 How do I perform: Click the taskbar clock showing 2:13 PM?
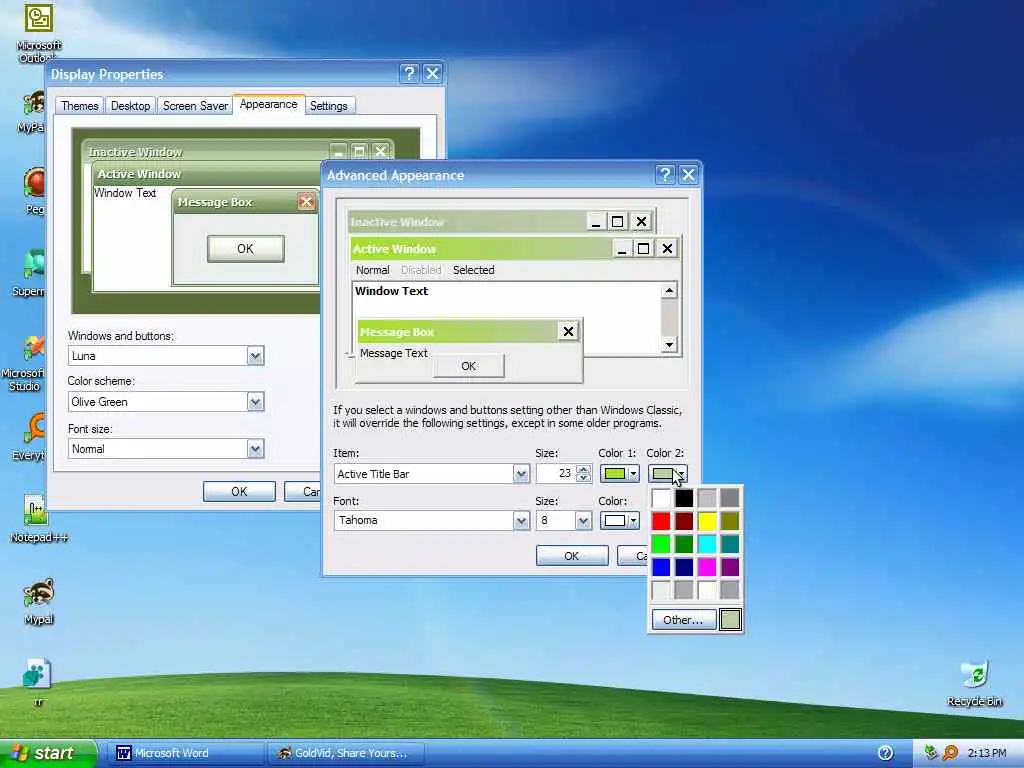click(986, 753)
